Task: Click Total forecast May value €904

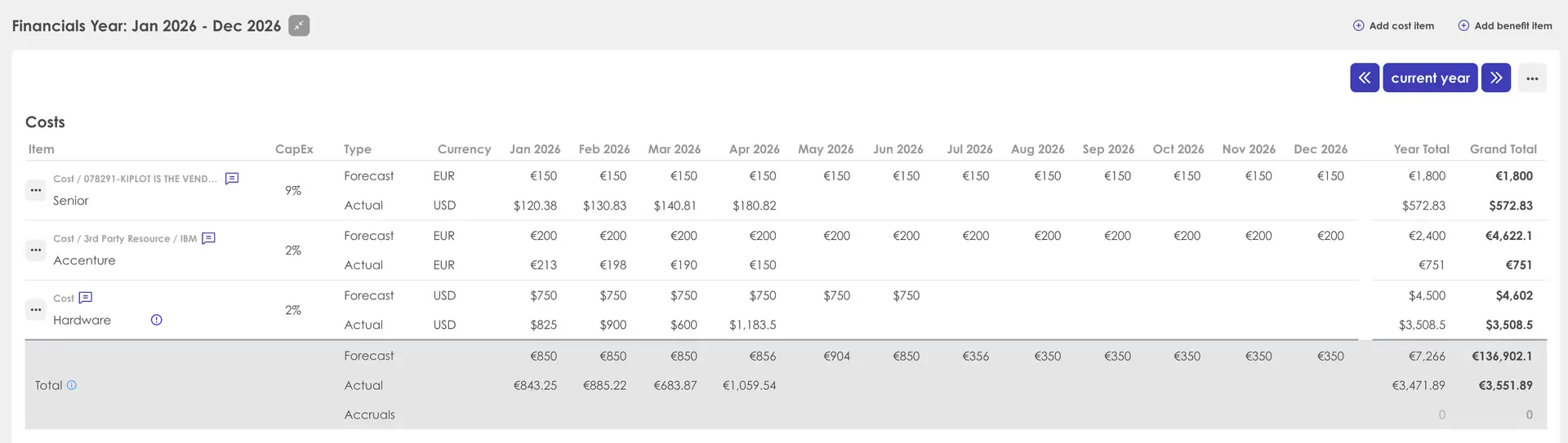Action: click(836, 357)
